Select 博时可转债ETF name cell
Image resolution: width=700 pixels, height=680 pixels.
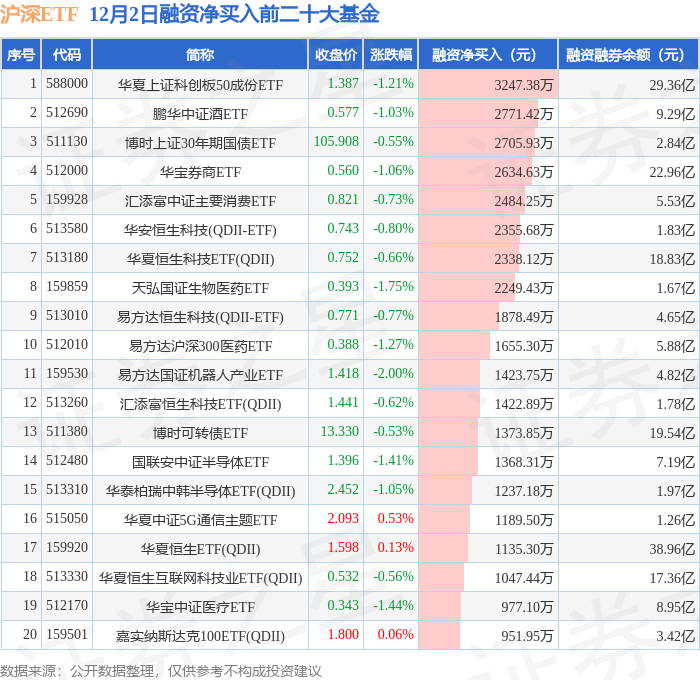point(200,433)
